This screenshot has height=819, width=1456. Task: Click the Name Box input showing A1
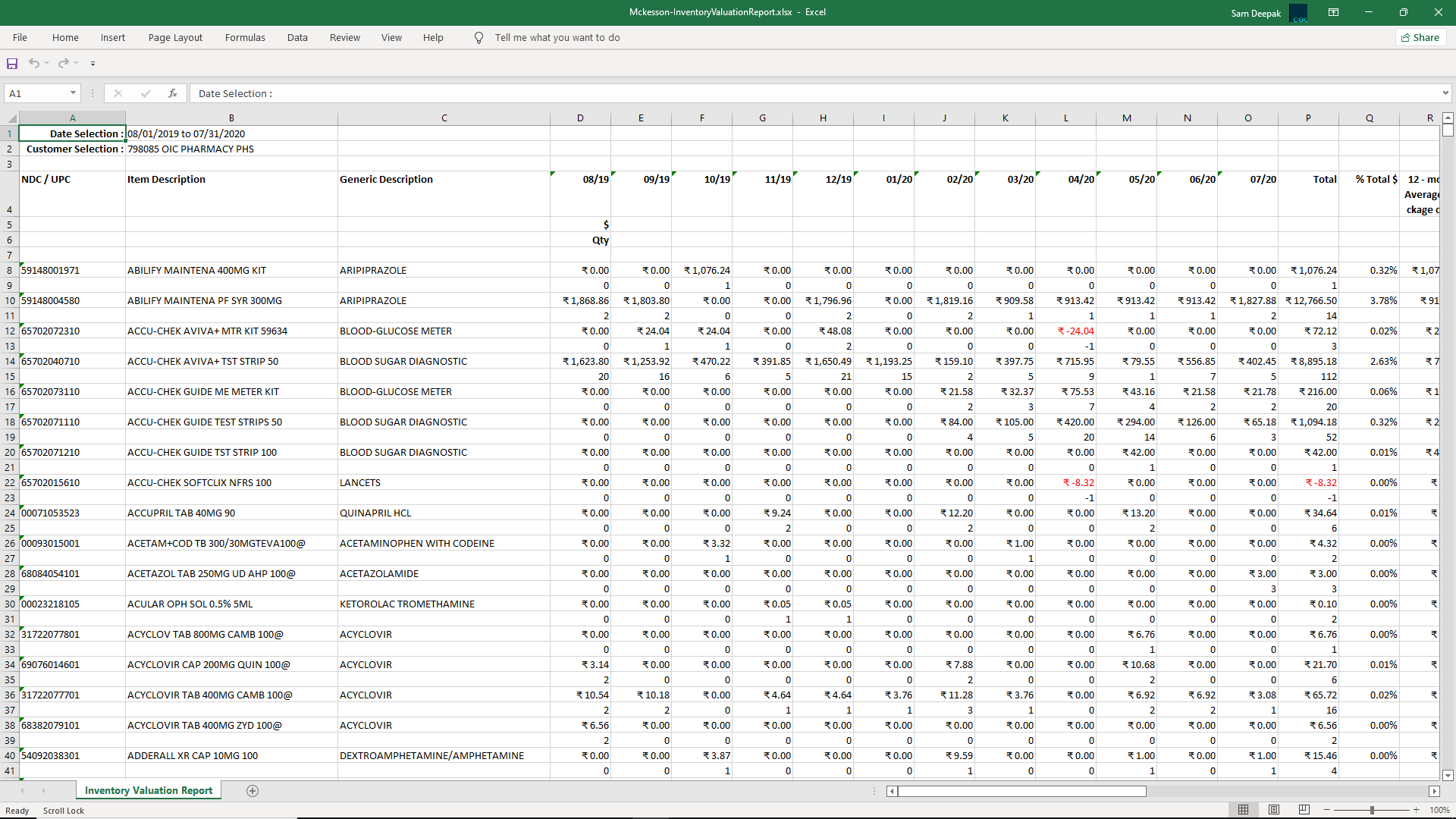[x=36, y=93]
